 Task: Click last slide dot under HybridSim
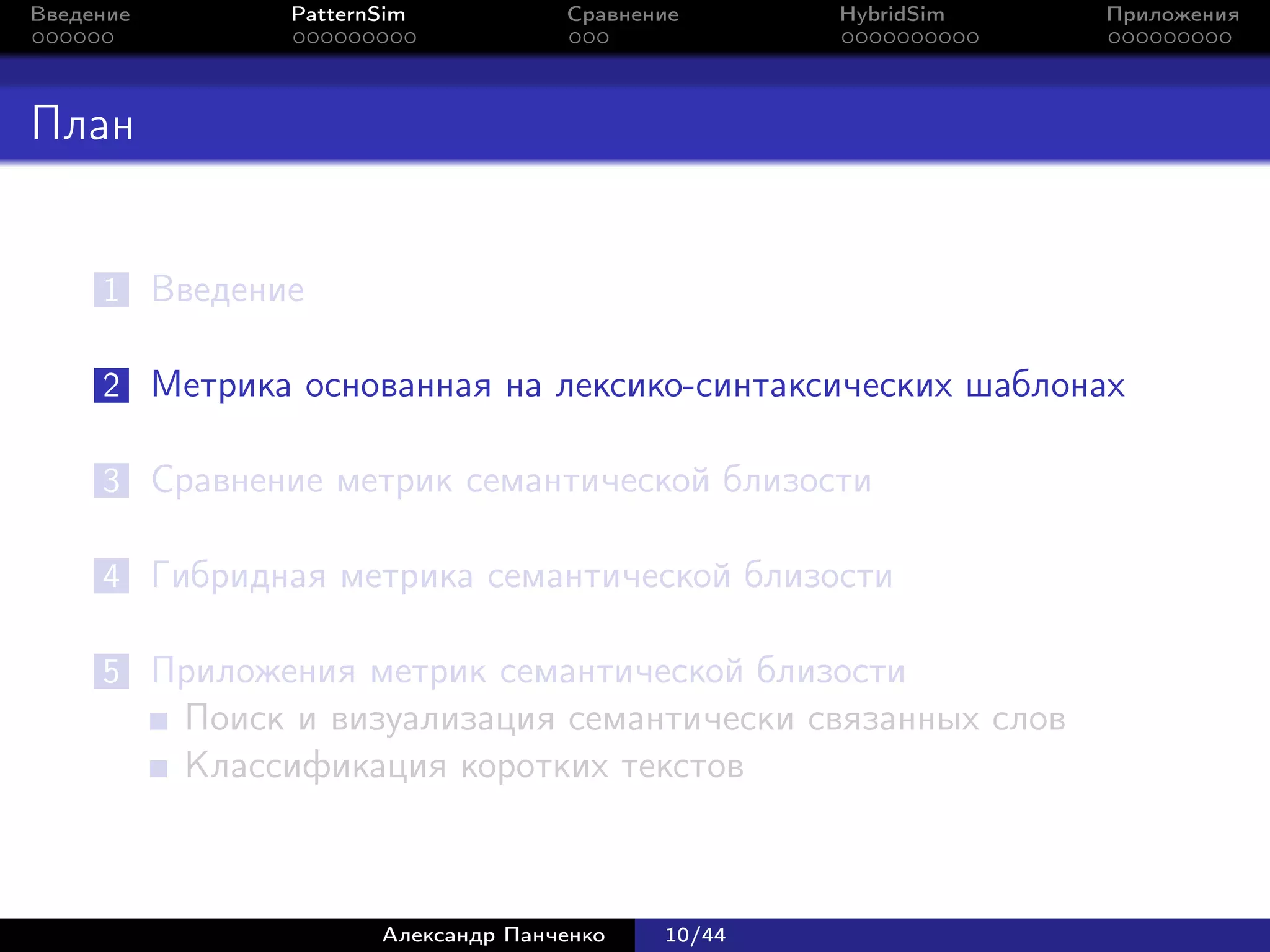coord(972,38)
